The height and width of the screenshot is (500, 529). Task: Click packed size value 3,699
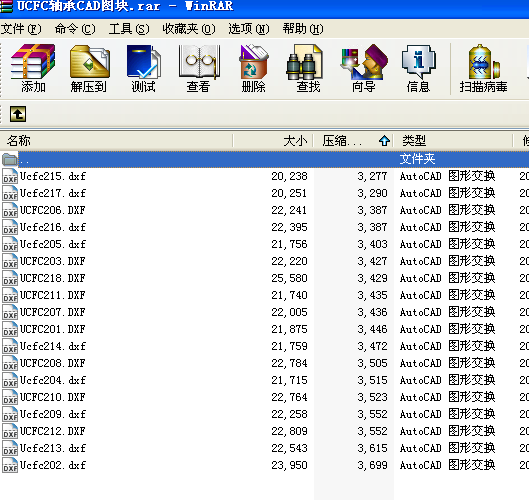coord(372,465)
